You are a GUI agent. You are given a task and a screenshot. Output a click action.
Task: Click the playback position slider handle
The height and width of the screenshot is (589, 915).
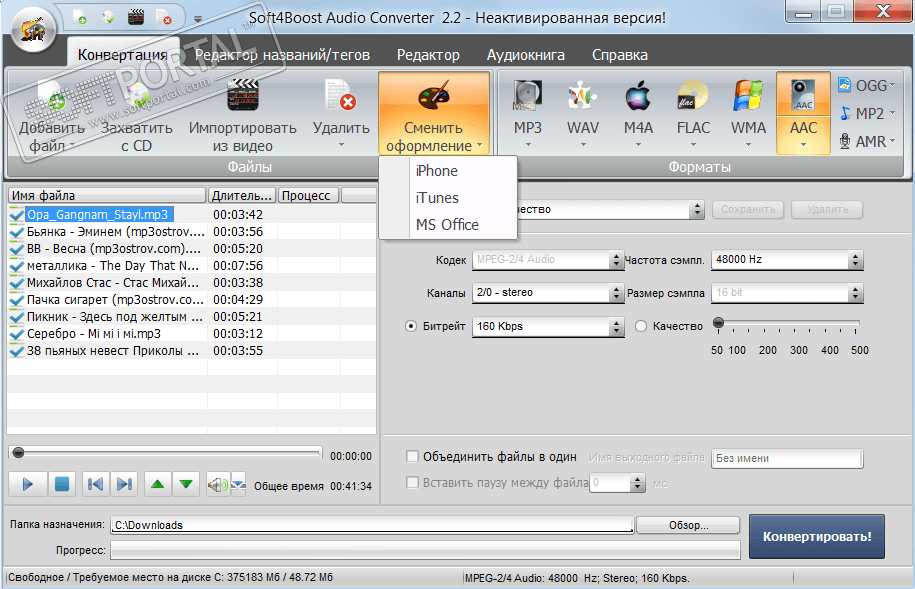coord(19,452)
